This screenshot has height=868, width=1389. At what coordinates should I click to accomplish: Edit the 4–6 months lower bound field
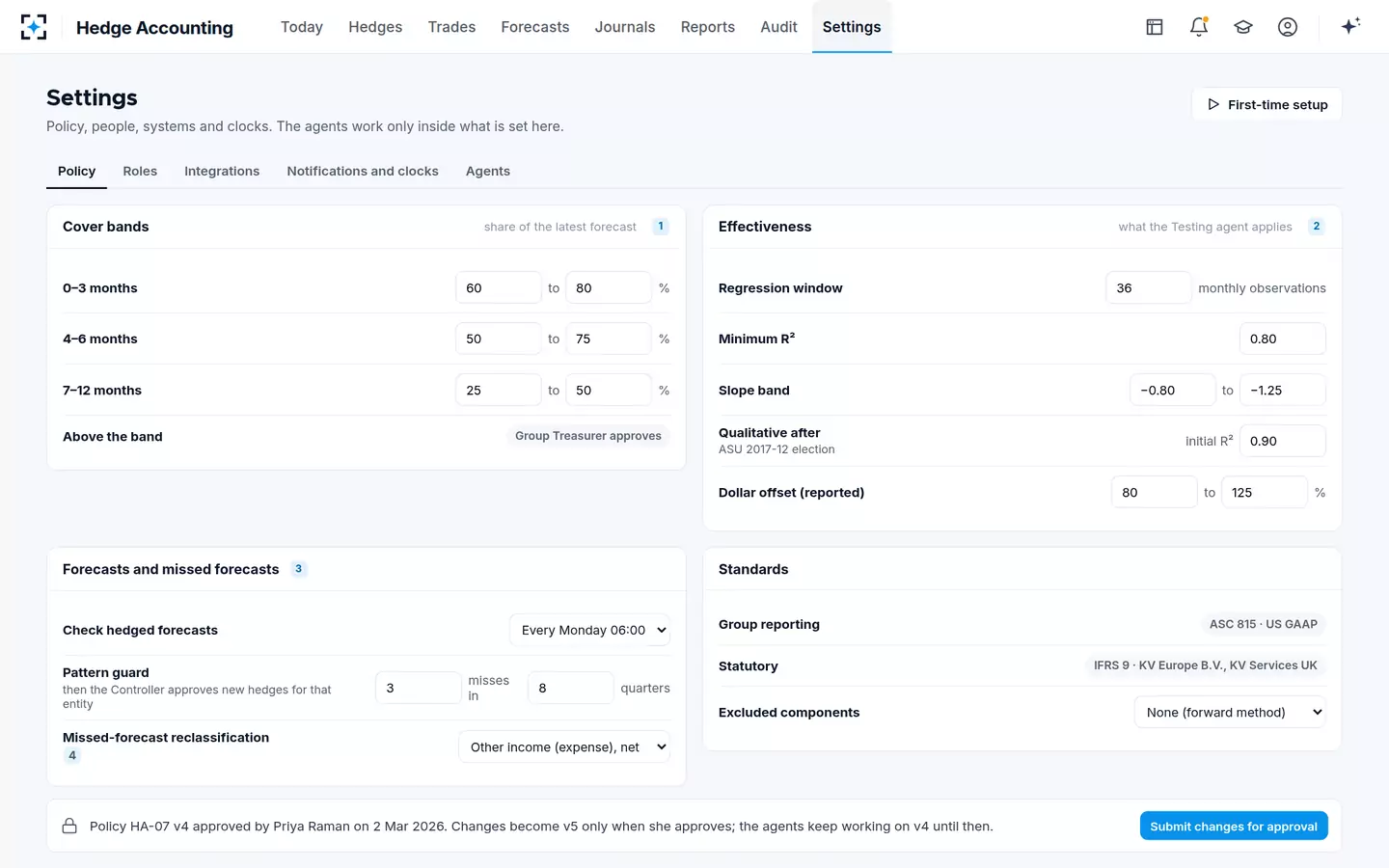tap(499, 339)
